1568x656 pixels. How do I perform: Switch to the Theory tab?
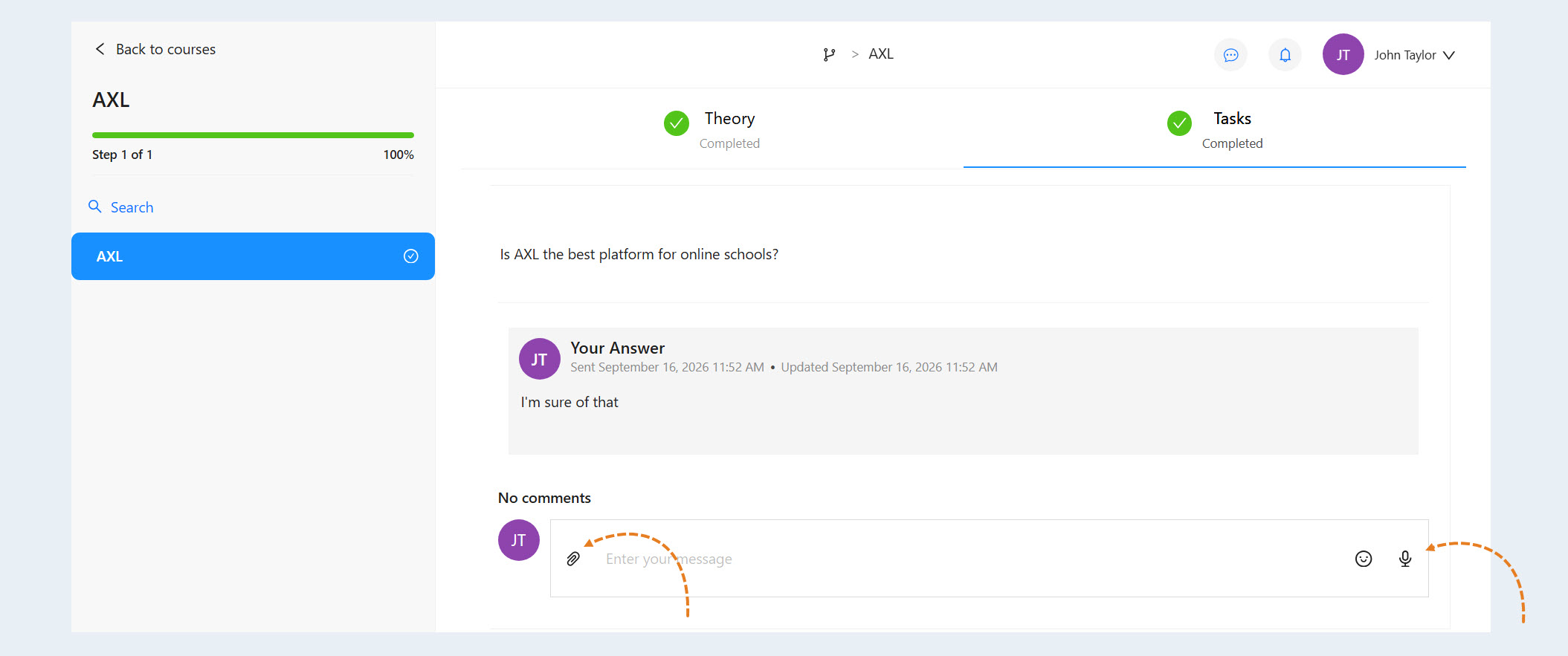pyautogui.click(x=712, y=129)
